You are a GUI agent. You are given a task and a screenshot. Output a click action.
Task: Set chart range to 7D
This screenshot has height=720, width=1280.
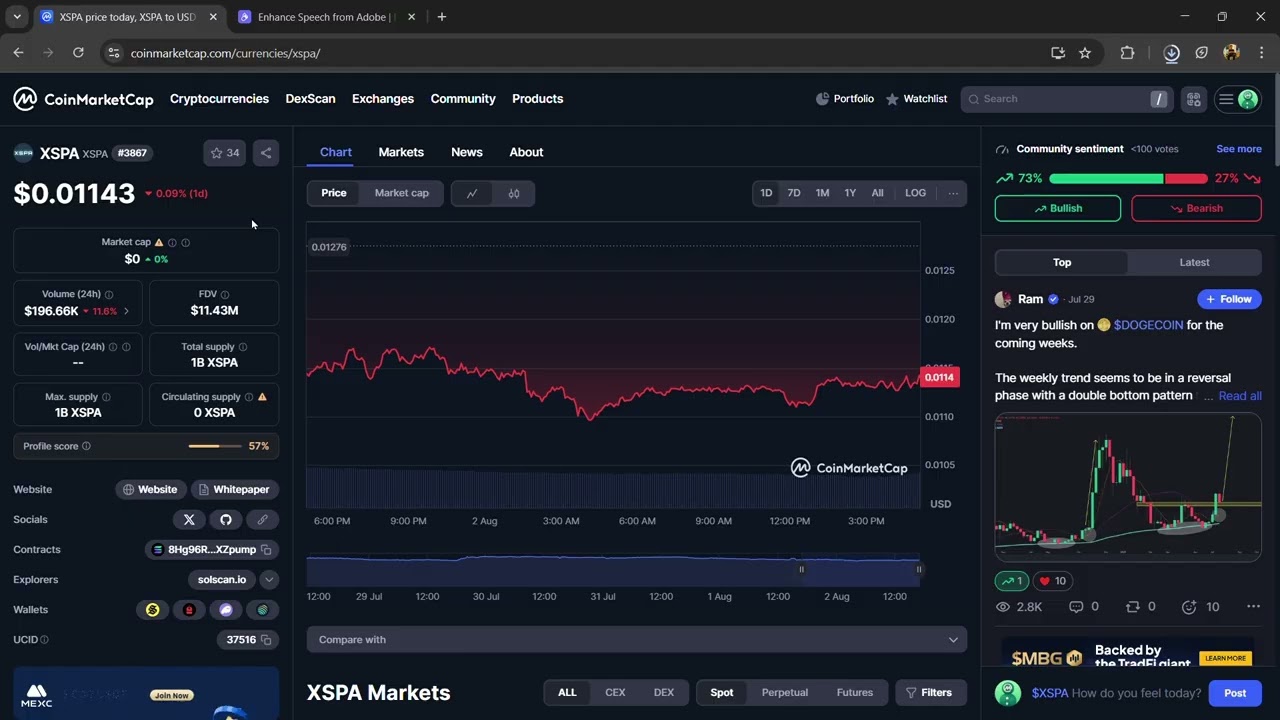point(794,193)
